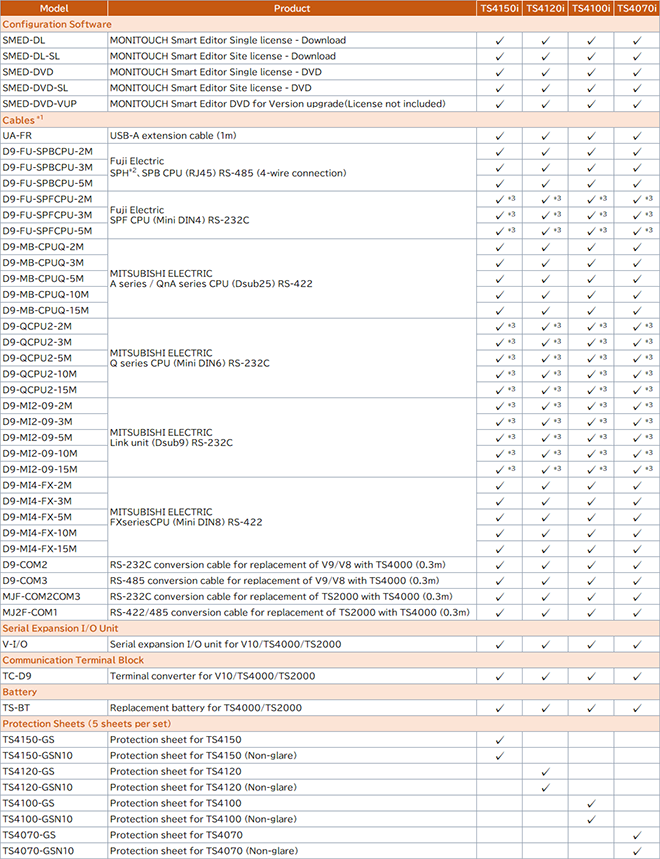Click TS4150i checkmark in TS-BT row

(x=500, y=708)
